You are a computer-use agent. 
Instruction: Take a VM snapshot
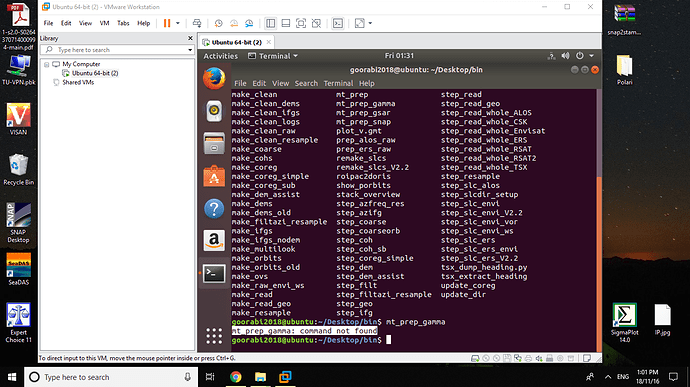coord(218,23)
